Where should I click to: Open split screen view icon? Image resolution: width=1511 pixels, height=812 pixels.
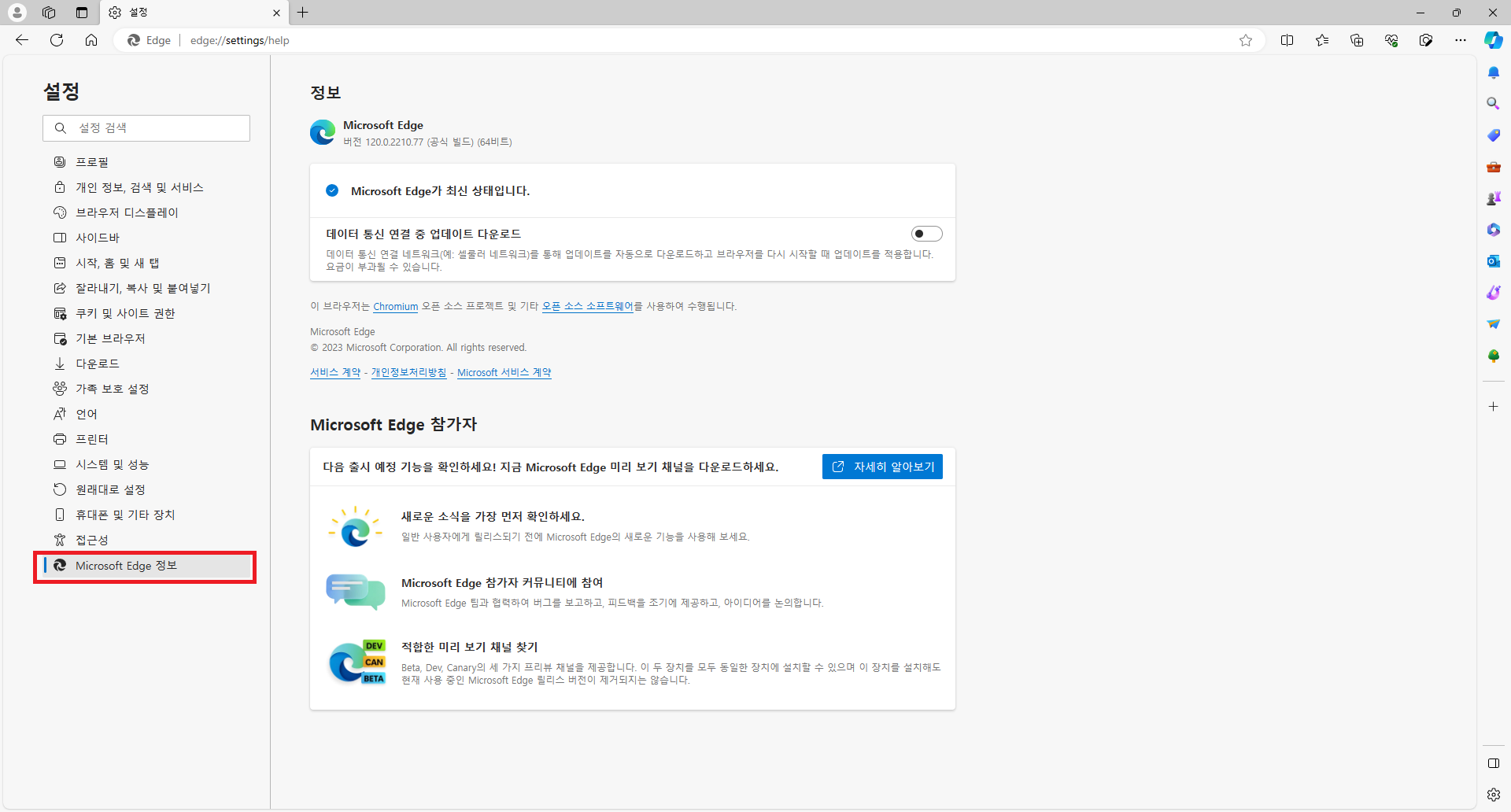pos(1287,40)
